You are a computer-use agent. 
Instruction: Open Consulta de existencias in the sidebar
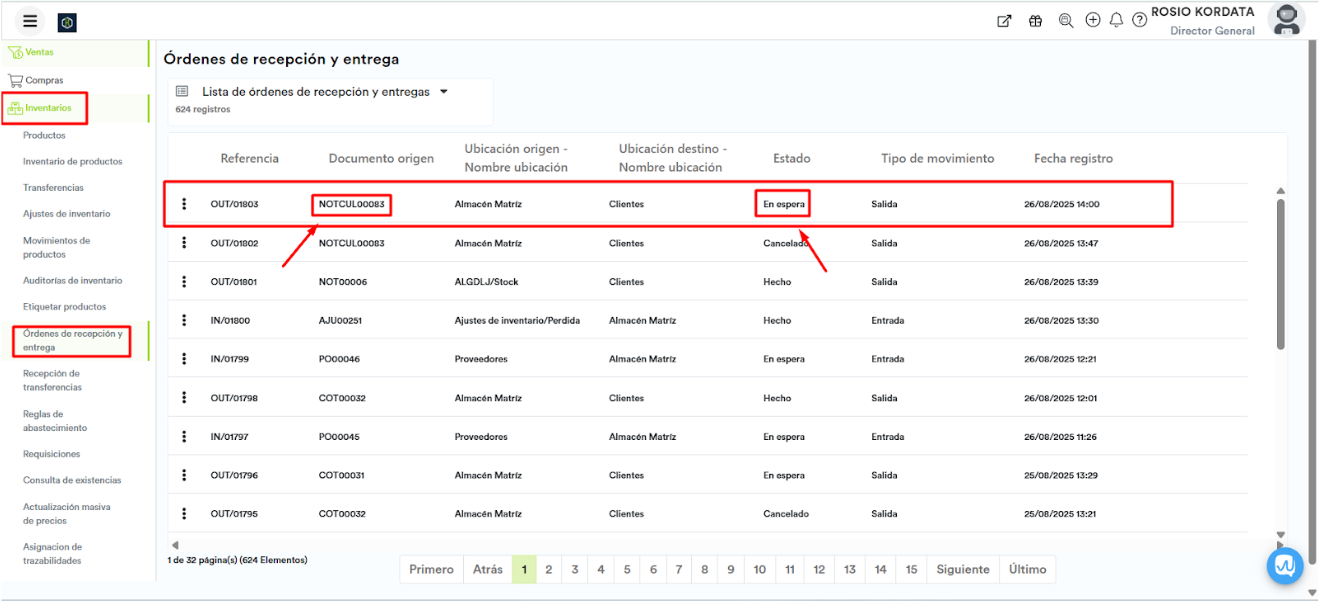click(x=72, y=481)
